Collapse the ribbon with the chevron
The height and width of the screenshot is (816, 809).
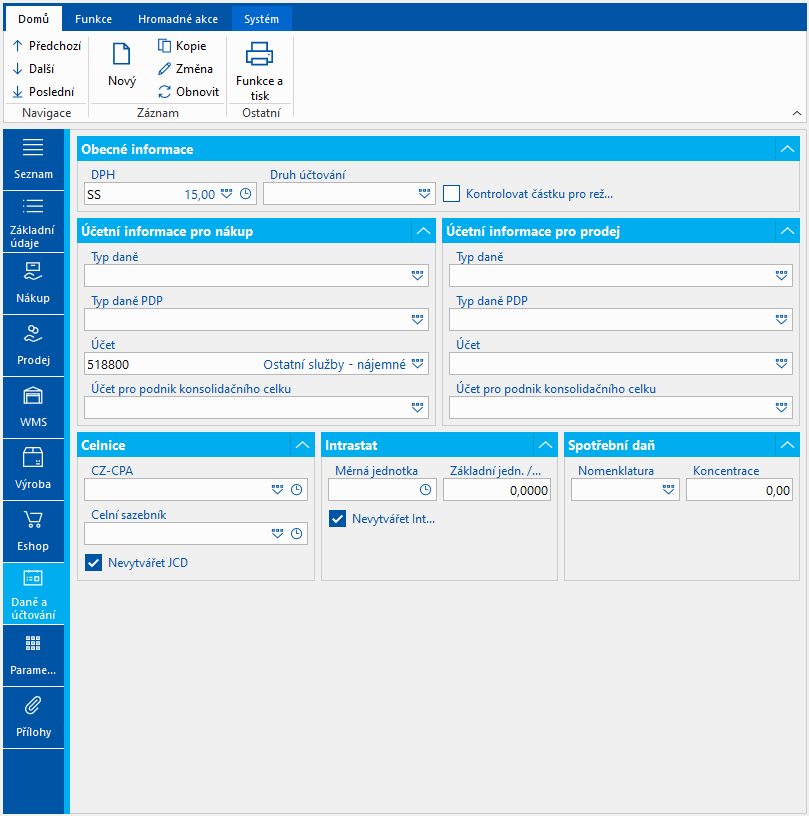pos(797,113)
